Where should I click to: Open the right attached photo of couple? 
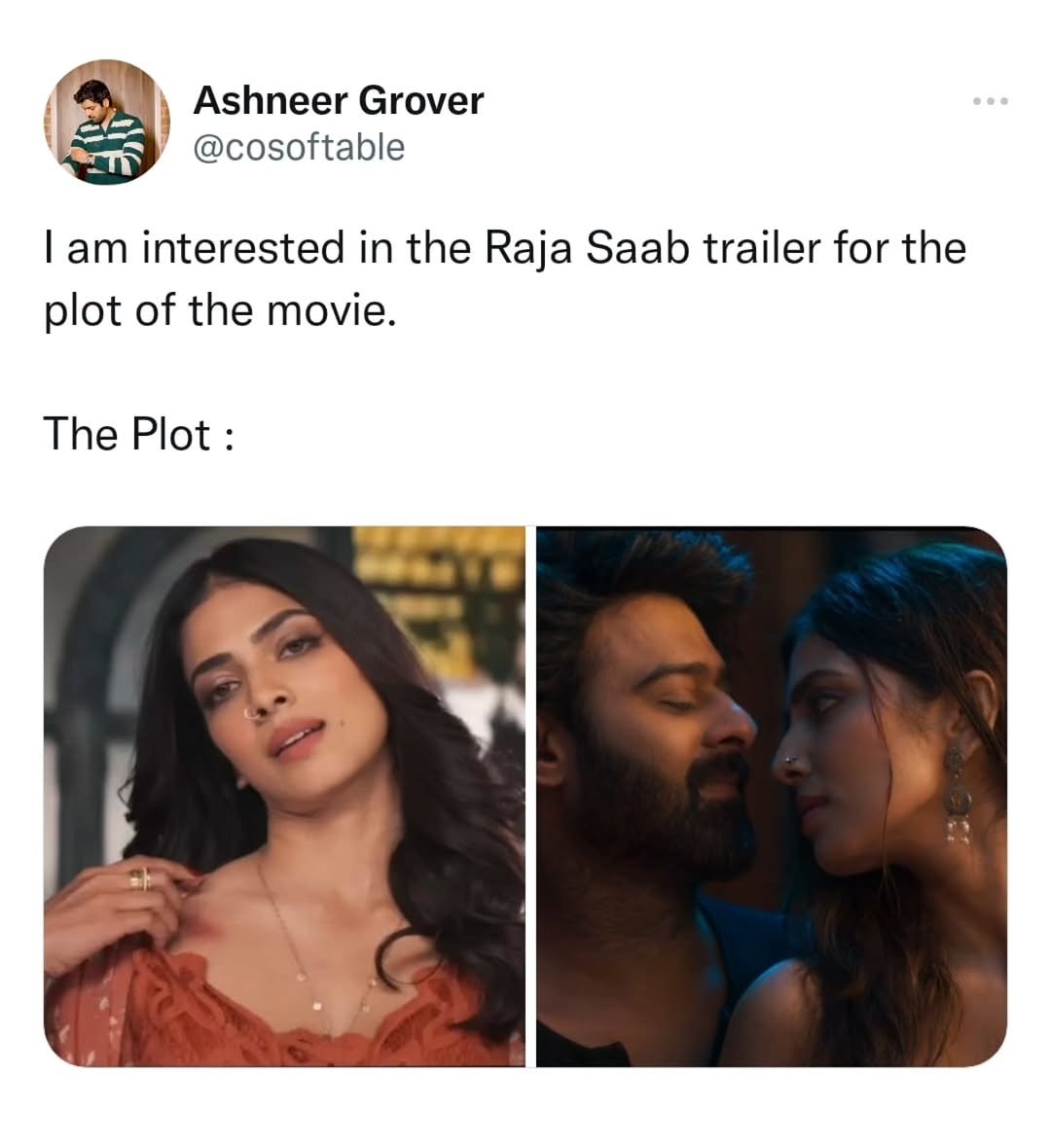coord(772,796)
